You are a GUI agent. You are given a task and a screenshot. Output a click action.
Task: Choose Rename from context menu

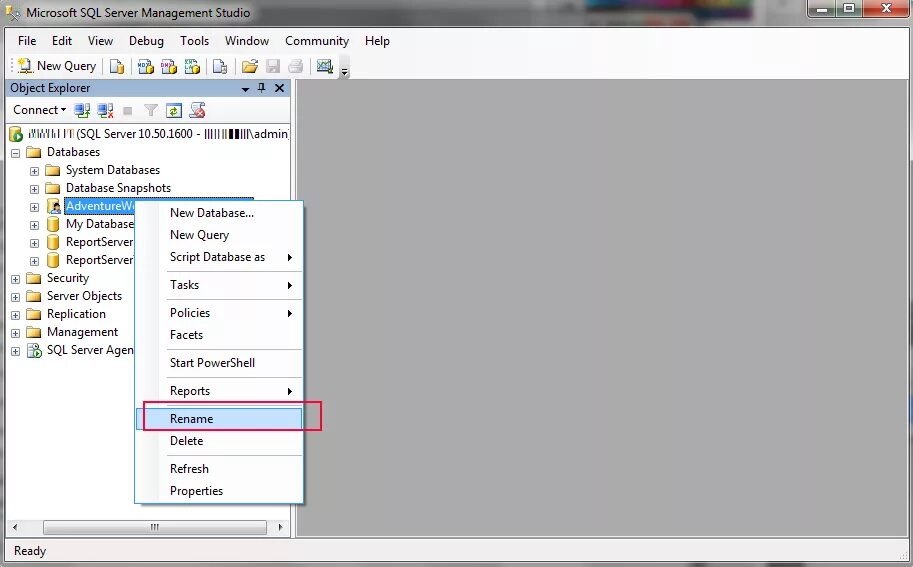pos(219,419)
